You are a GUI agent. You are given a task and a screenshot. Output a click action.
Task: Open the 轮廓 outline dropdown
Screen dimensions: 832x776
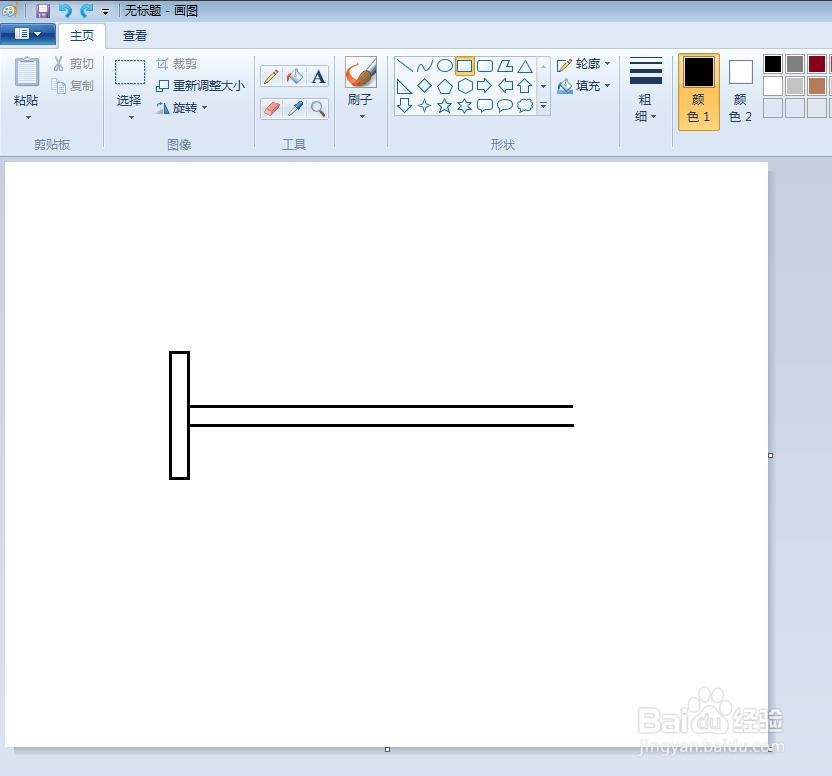(584, 64)
